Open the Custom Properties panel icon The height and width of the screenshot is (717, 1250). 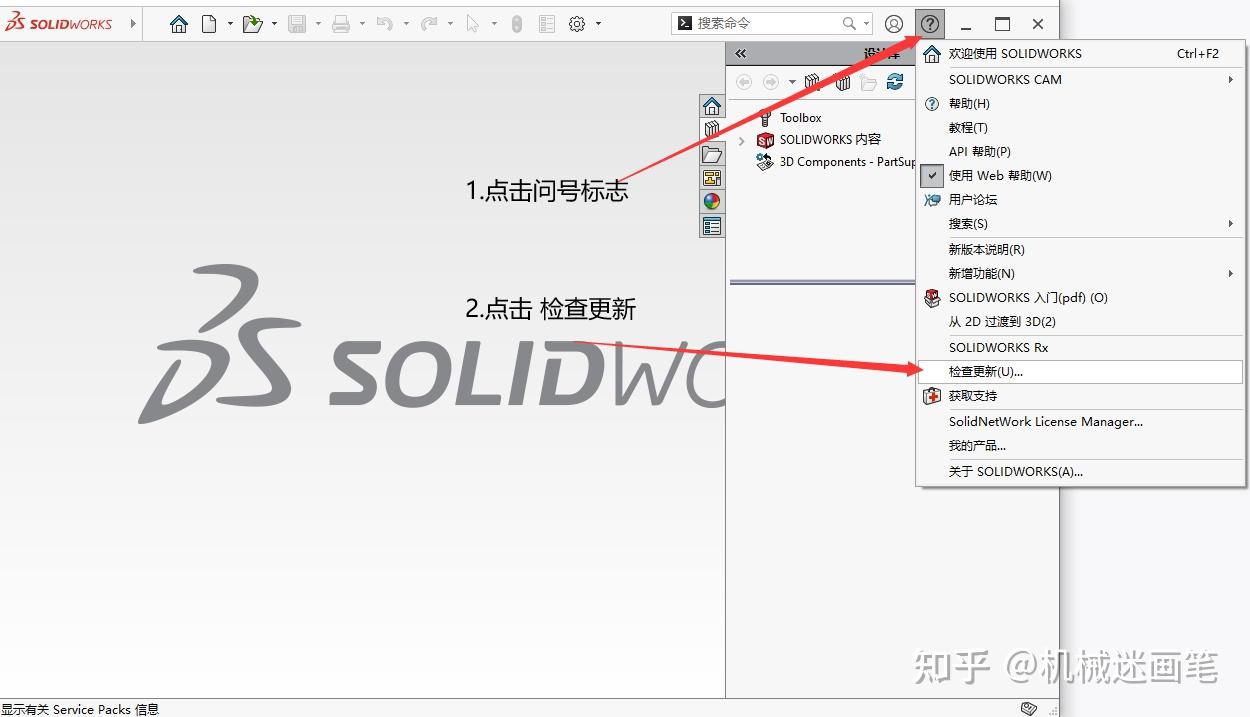tap(712, 177)
